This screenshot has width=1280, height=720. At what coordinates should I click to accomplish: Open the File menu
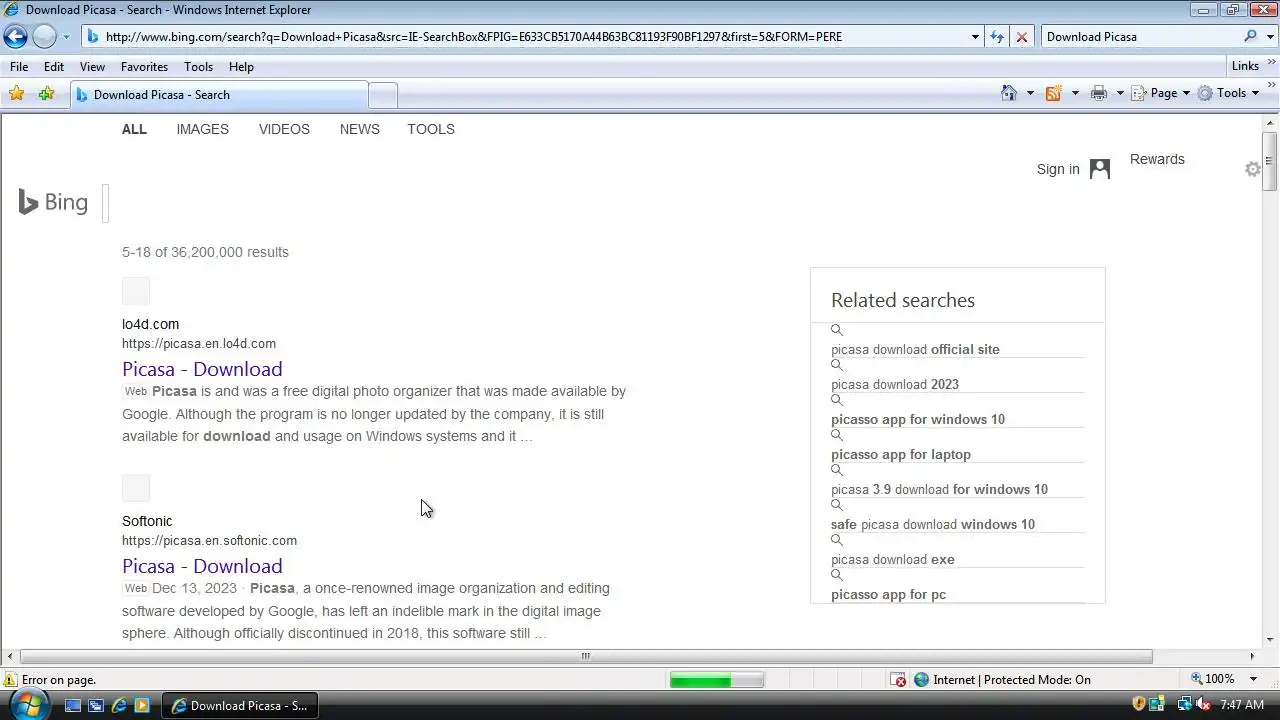point(19,66)
